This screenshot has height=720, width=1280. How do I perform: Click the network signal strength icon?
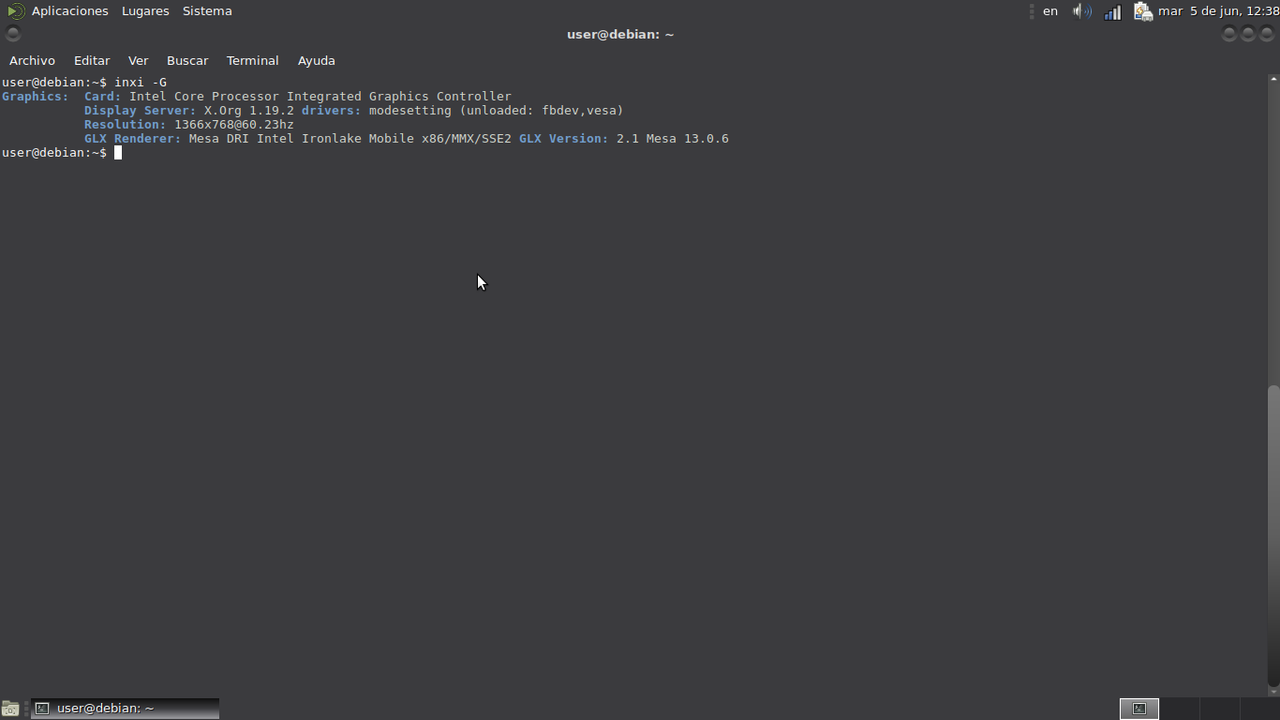[x=1112, y=11]
